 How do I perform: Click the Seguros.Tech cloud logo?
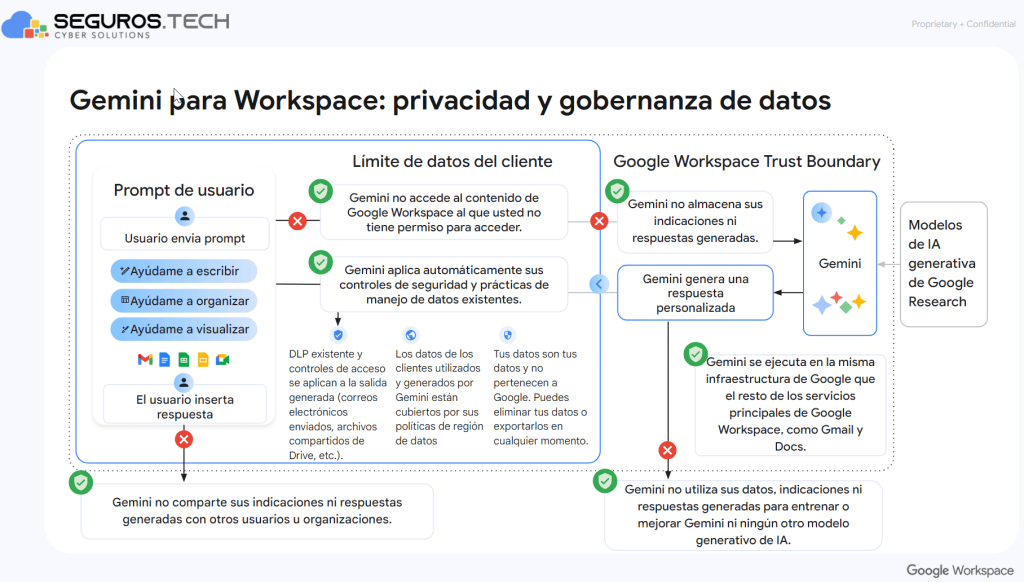point(25,24)
